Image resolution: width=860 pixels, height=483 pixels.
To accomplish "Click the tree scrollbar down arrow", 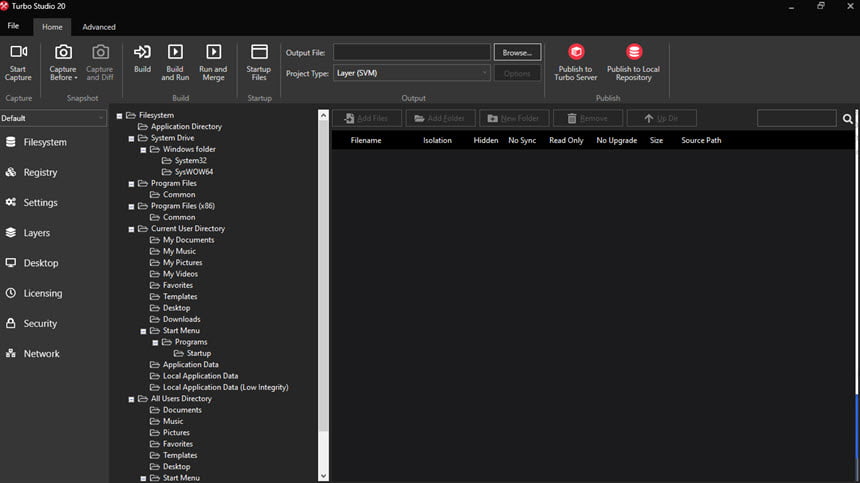I will [323, 476].
